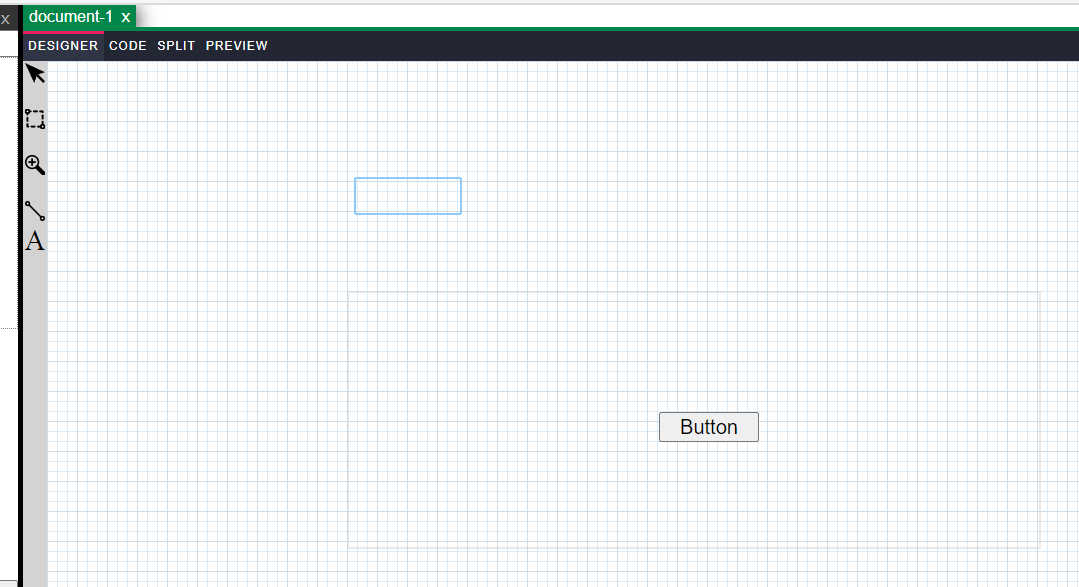Open the CODE view tab
The height and width of the screenshot is (587, 1079).
[128, 45]
